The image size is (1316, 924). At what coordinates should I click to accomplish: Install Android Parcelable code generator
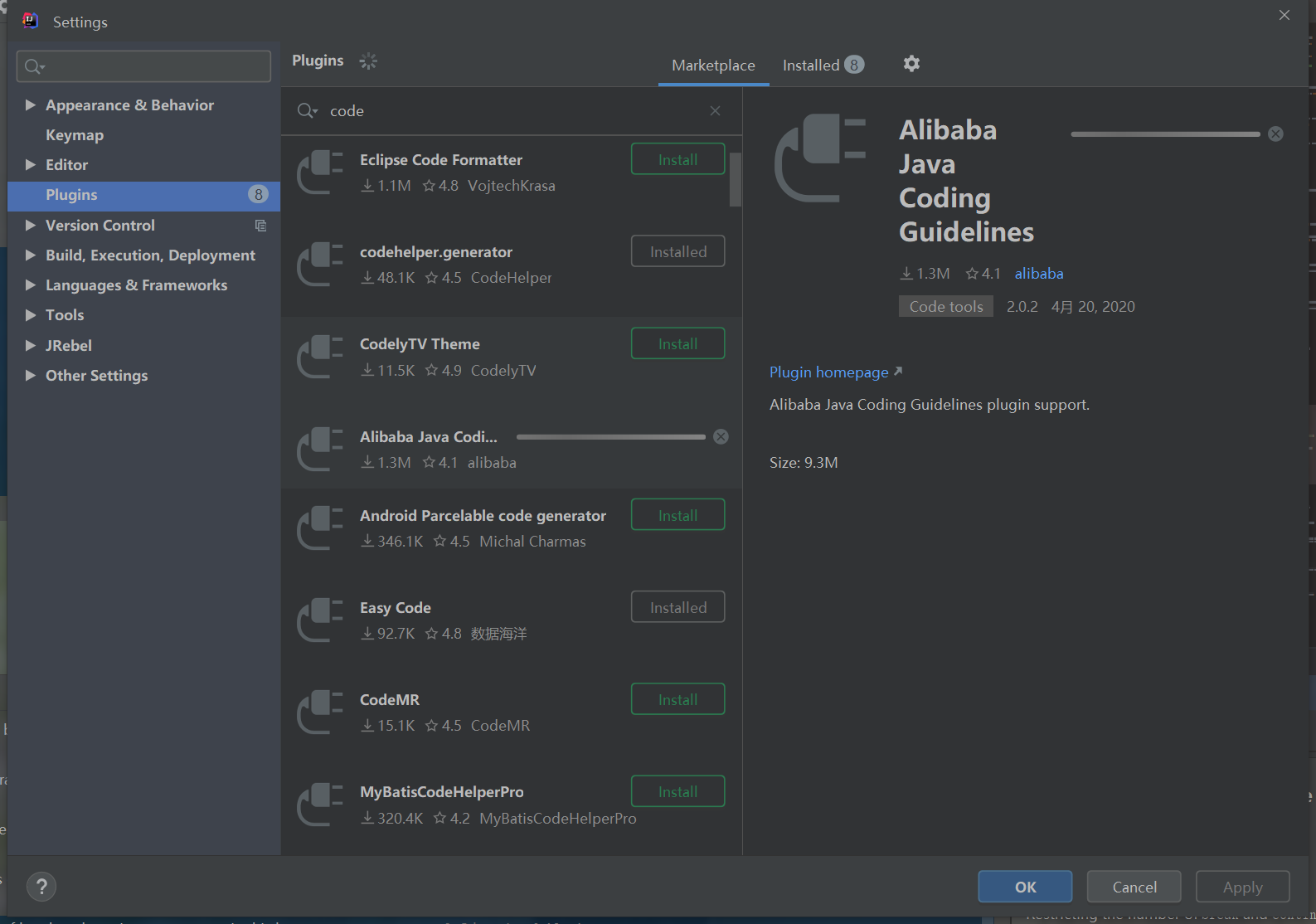pos(677,515)
